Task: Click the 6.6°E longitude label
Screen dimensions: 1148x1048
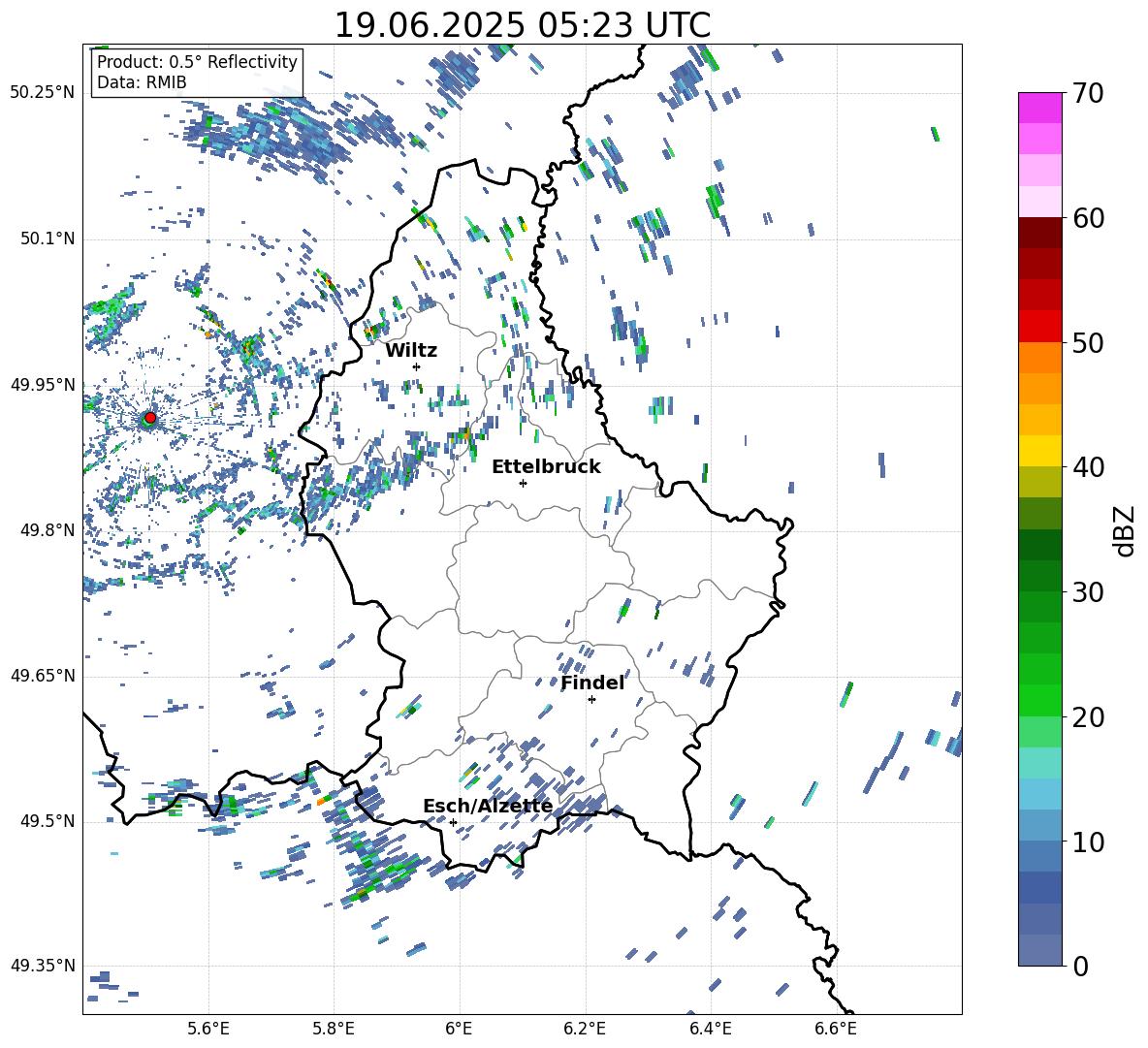Action: [x=836, y=1029]
